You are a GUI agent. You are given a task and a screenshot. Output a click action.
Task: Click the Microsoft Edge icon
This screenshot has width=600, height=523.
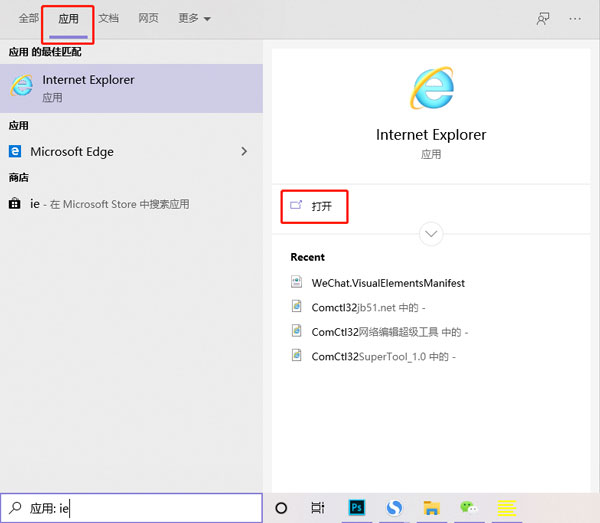tap(15, 151)
